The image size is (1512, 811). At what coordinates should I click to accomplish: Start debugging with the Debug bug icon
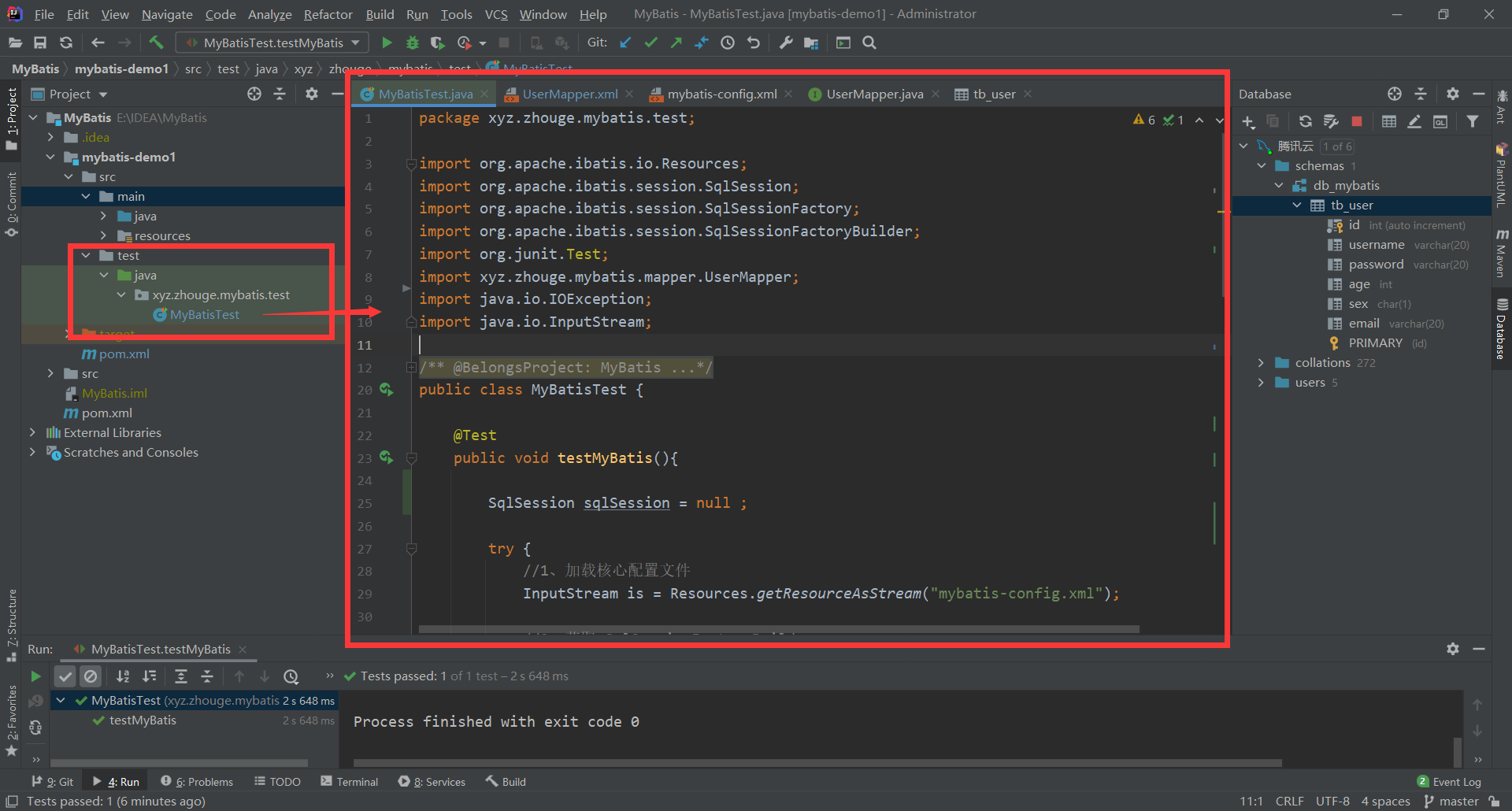412,43
